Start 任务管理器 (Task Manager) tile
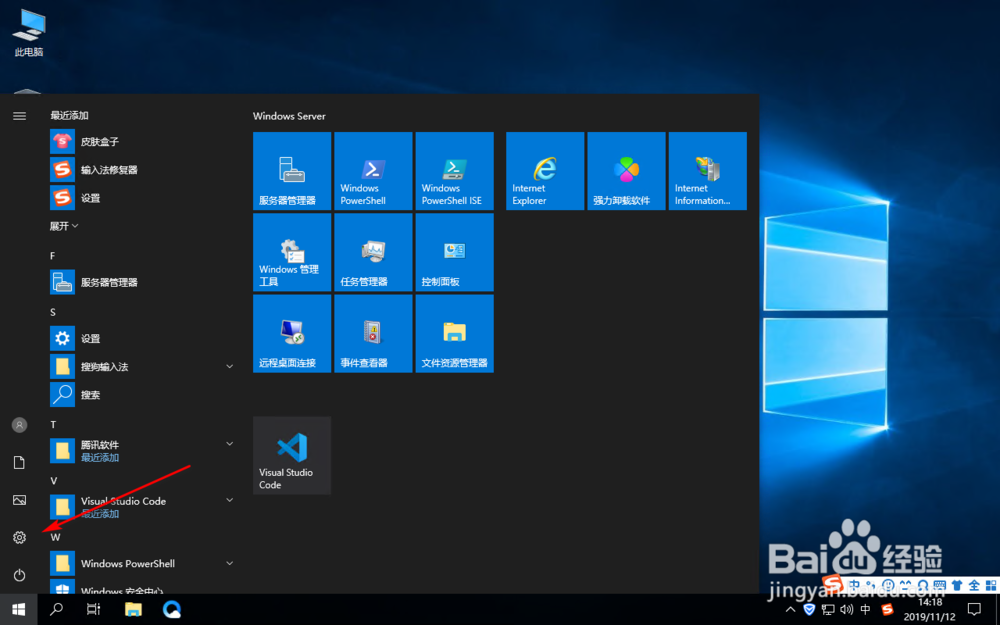This screenshot has height=625, width=1000. click(372, 251)
